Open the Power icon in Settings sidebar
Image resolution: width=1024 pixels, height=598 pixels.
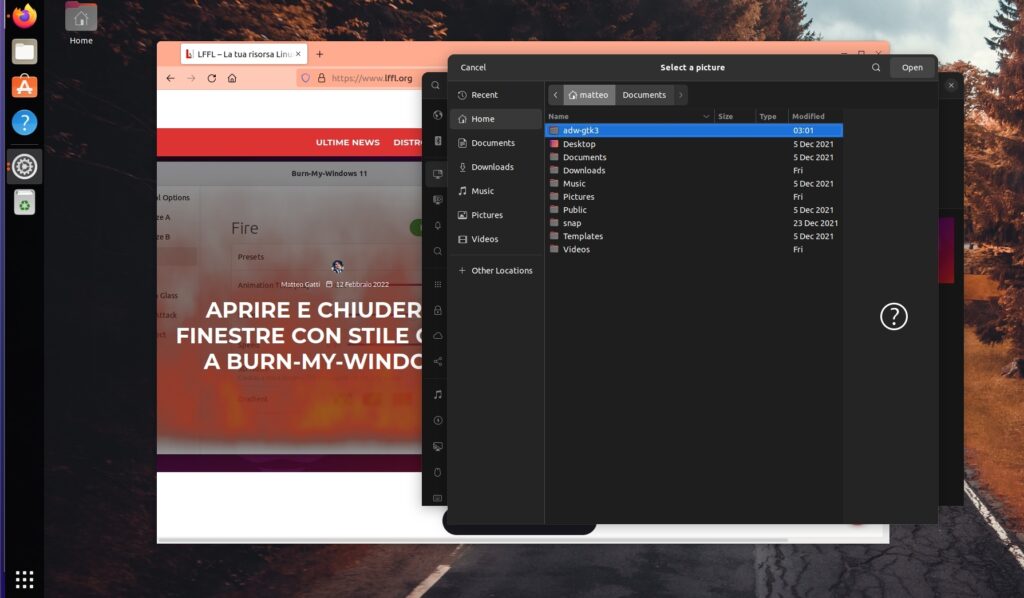click(x=438, y=420)
